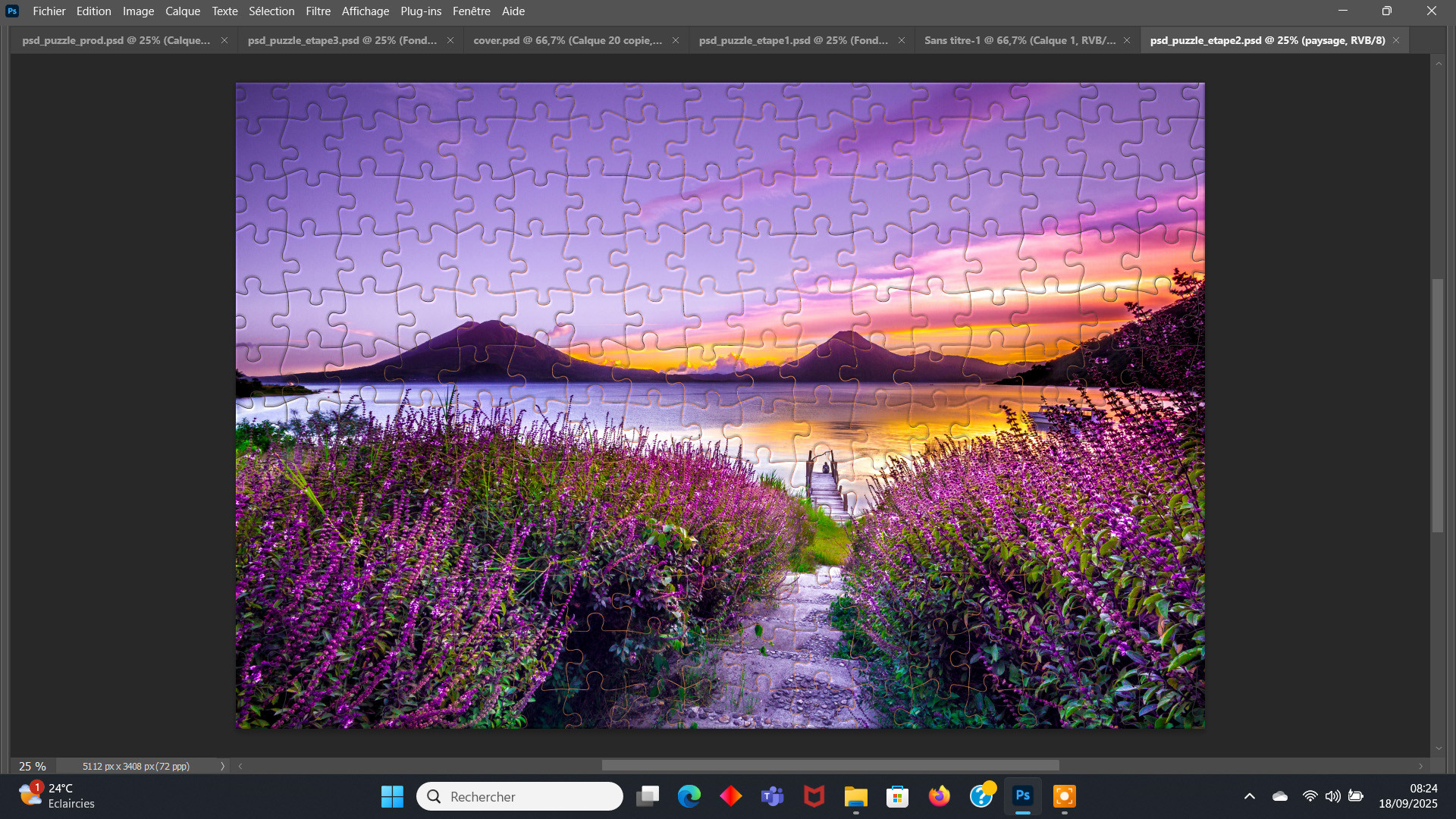Restore down the Photoshop window
The width and height of the screenshot is (1456, 819).
pyautogui.click(x=1387, y=11)
